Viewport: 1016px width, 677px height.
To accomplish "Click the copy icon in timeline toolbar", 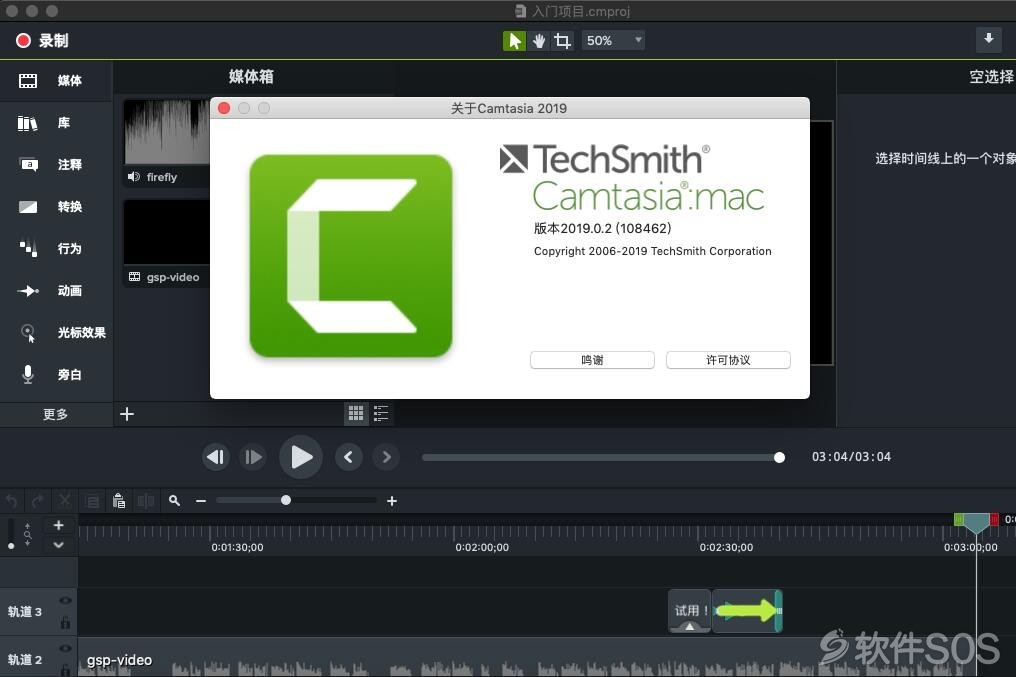I will coord(93,501).
